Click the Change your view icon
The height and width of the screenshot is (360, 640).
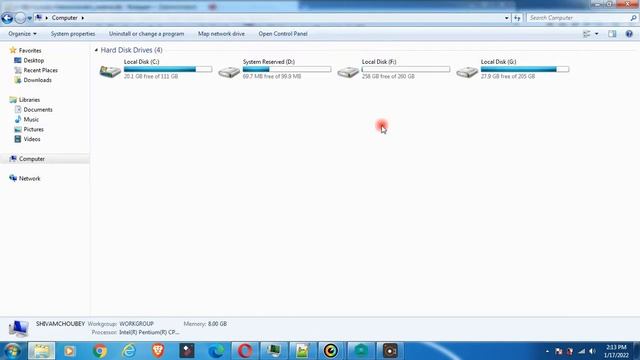pyautogui.click(x=587, y=34)
